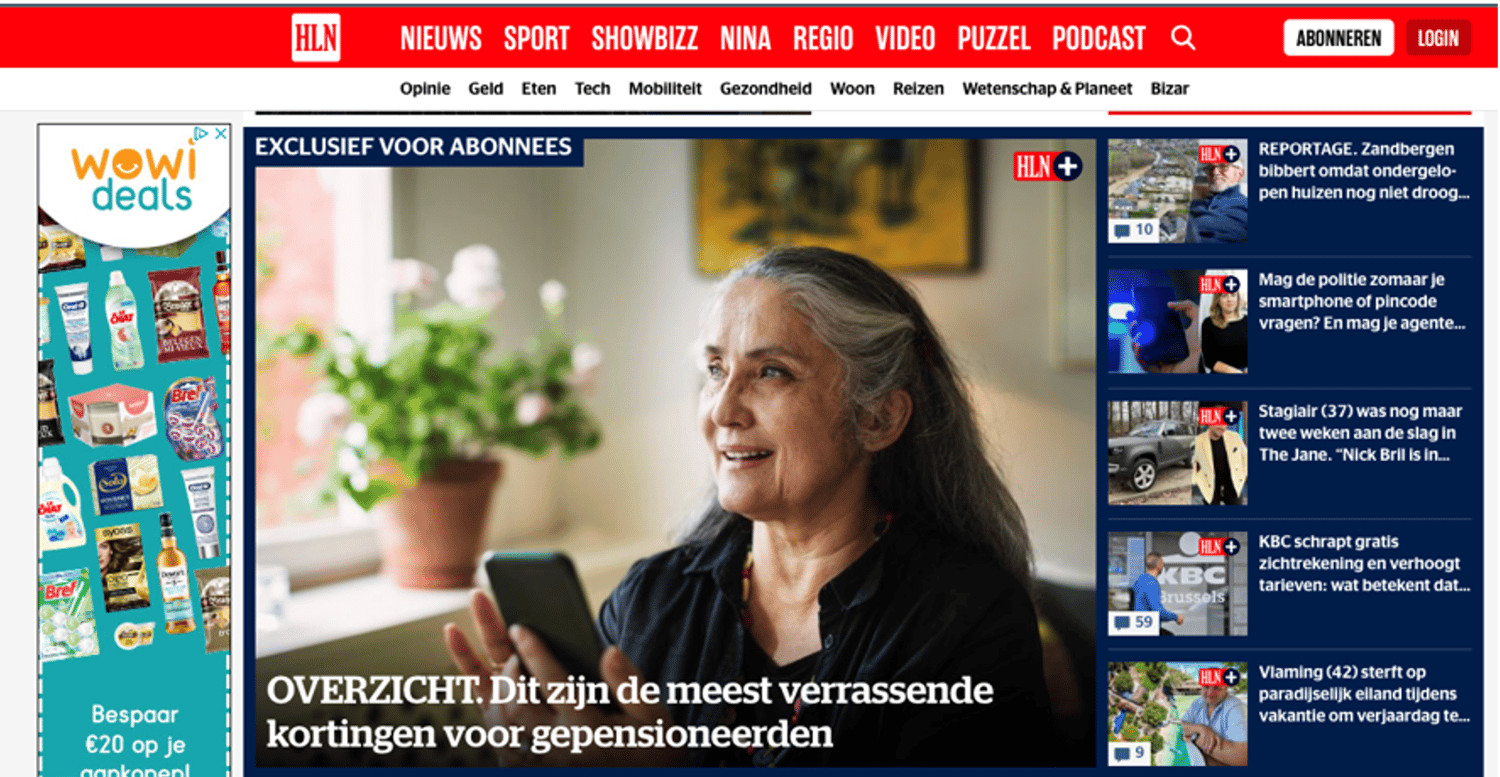The height and width of the screenshot is (777, 1500).
Task: Click the LOGIN button
Action: point(1438,38)
